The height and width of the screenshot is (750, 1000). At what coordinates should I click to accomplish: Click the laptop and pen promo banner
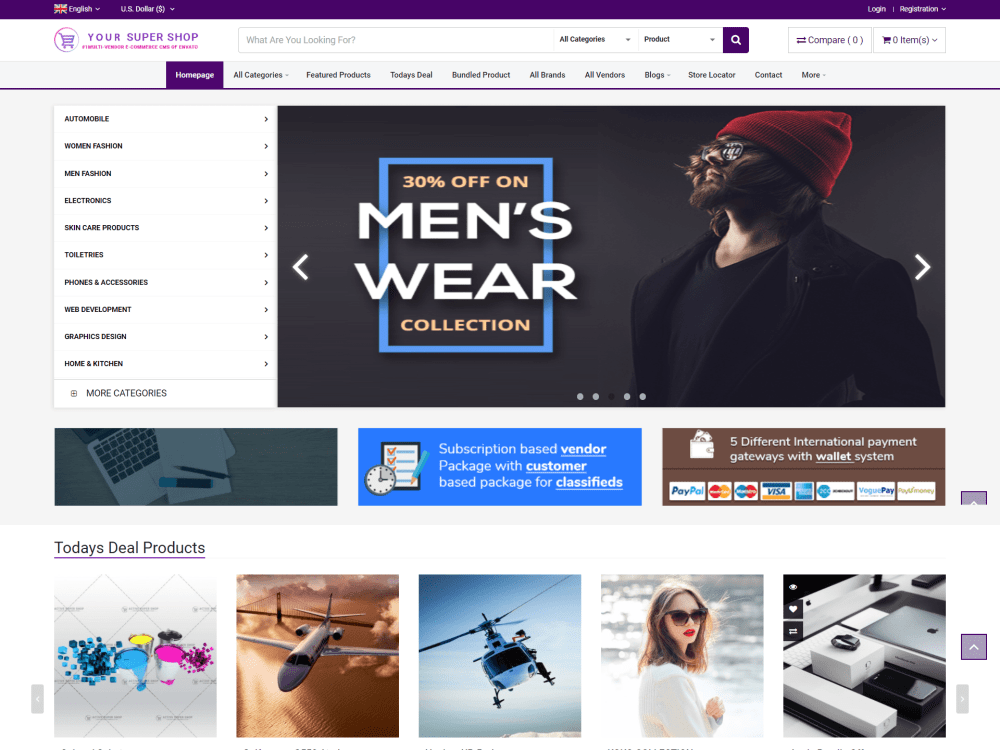pos(196,467)
